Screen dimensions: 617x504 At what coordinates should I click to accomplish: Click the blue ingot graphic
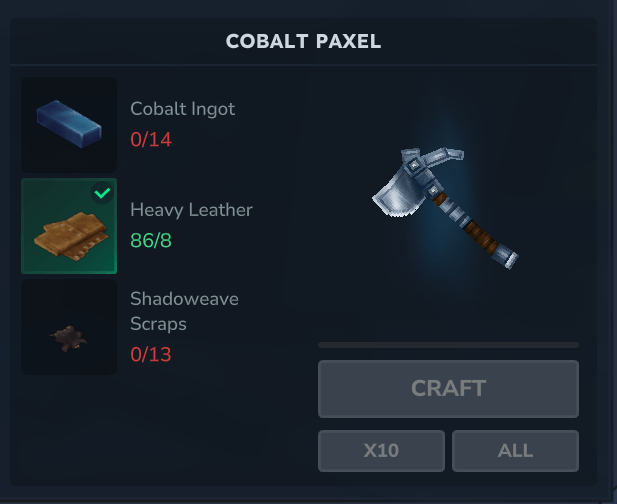coord(69,124)
